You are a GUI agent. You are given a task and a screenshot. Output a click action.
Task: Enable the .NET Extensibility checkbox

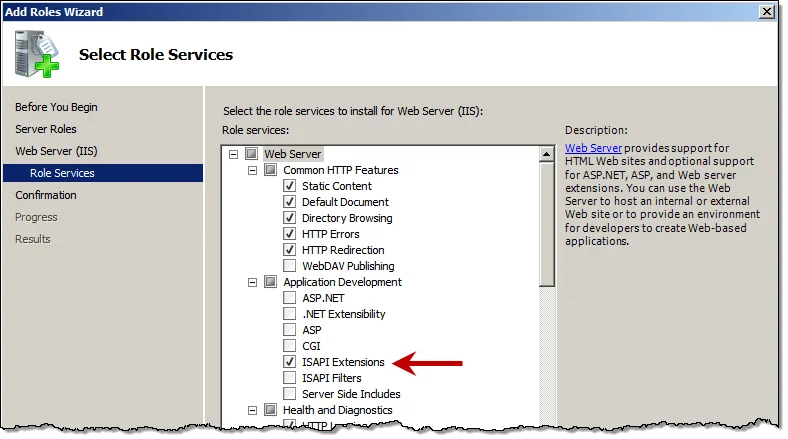pos(289,314)
